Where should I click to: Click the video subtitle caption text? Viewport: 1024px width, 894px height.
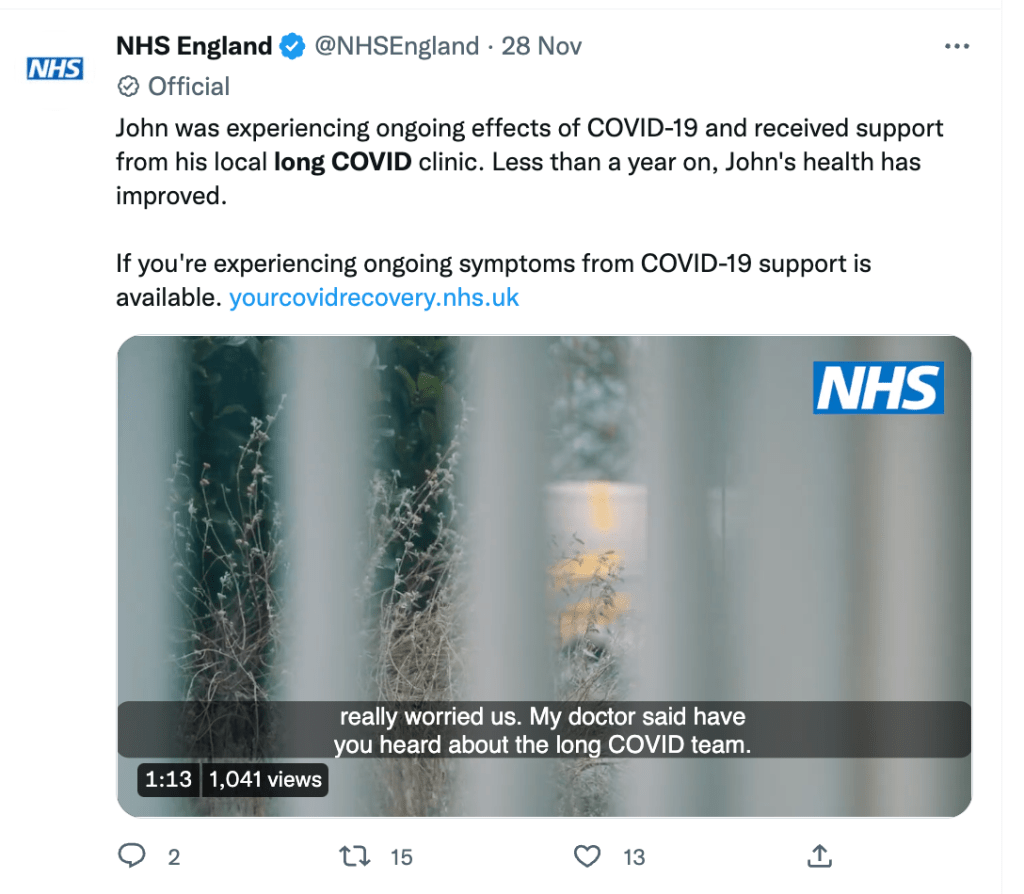coord(542,731)
